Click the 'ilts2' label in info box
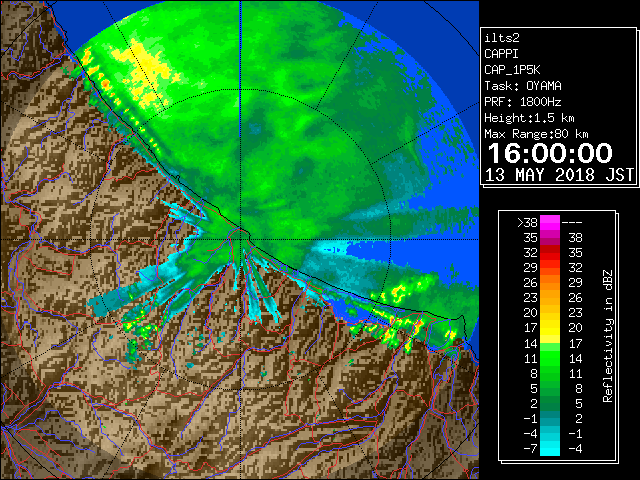Viewport: 640px width, 480px height. (502, 38)
